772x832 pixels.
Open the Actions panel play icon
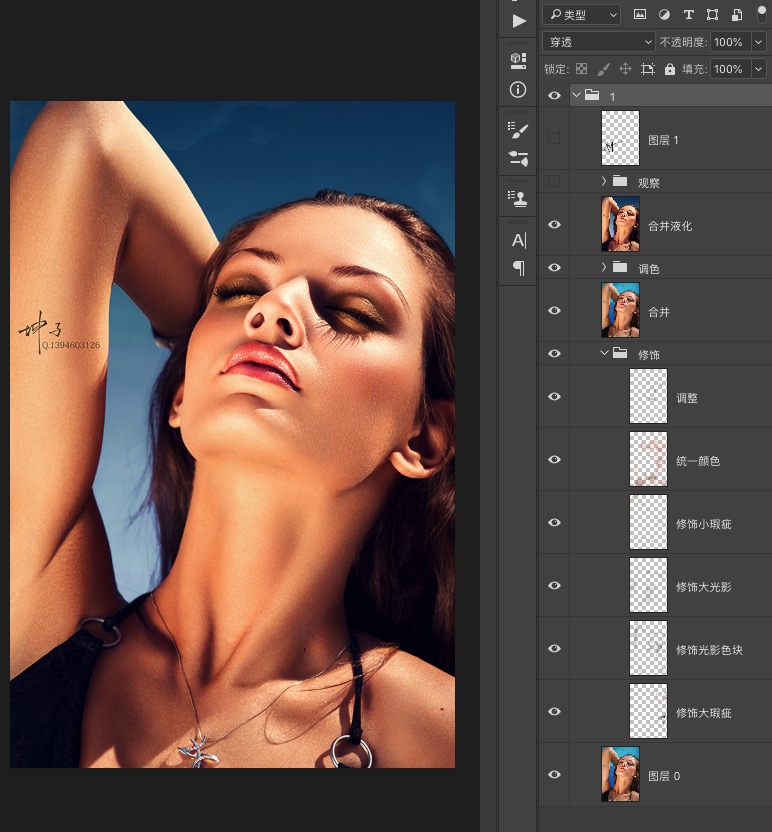[518, 20]
